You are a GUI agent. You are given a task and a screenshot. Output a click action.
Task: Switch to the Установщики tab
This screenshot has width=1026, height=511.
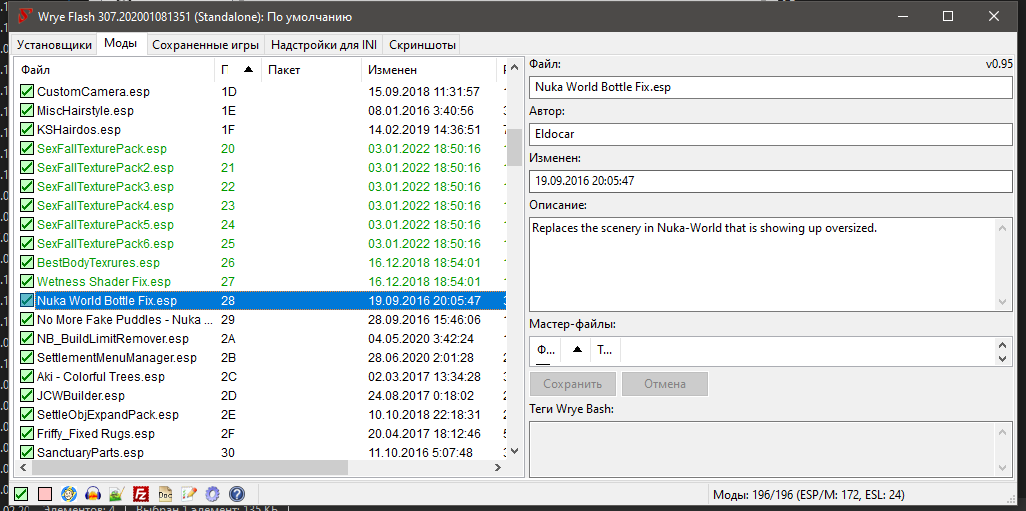click(54, 45)
